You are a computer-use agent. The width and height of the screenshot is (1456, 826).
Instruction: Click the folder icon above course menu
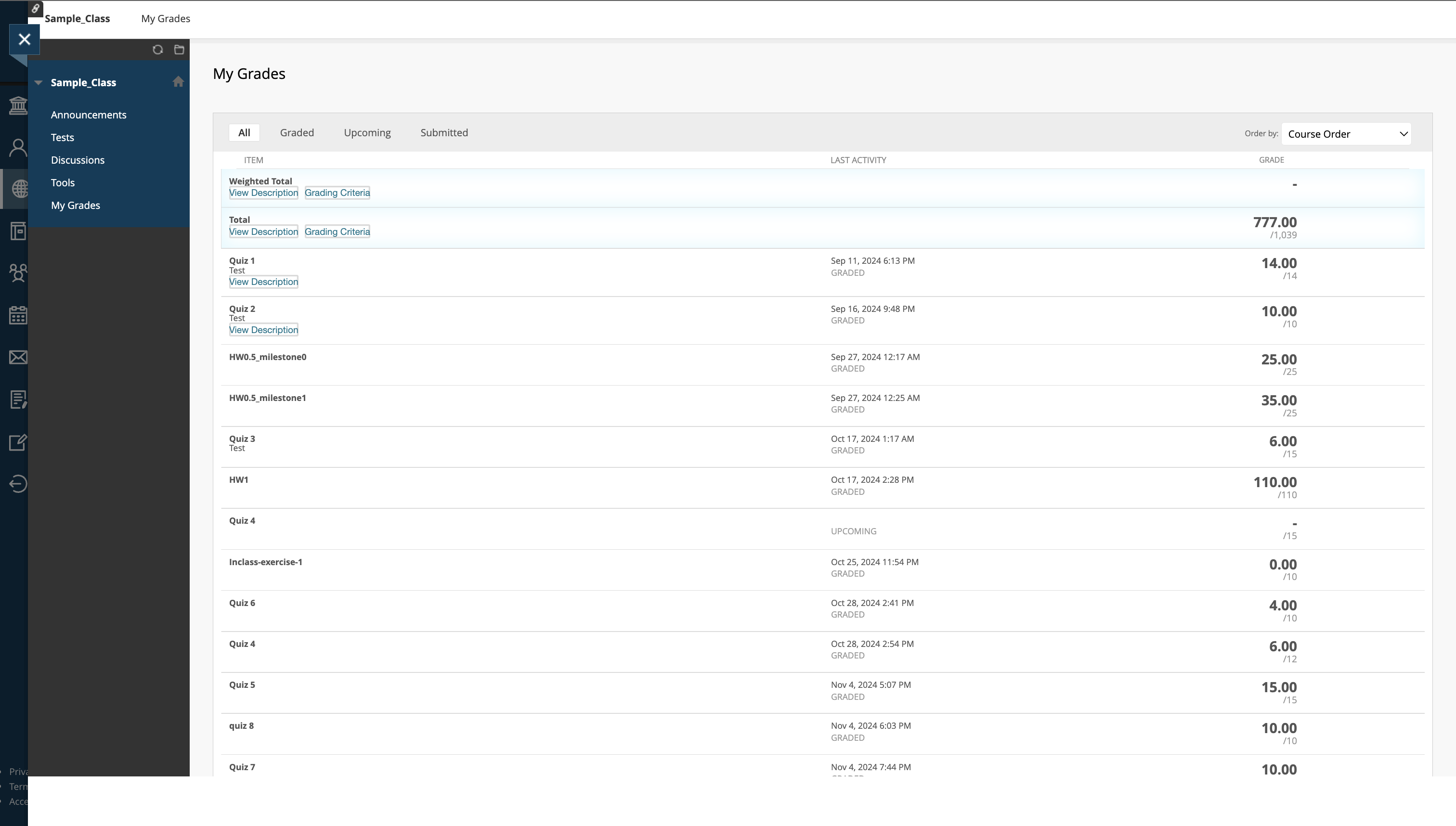point(179,50)
